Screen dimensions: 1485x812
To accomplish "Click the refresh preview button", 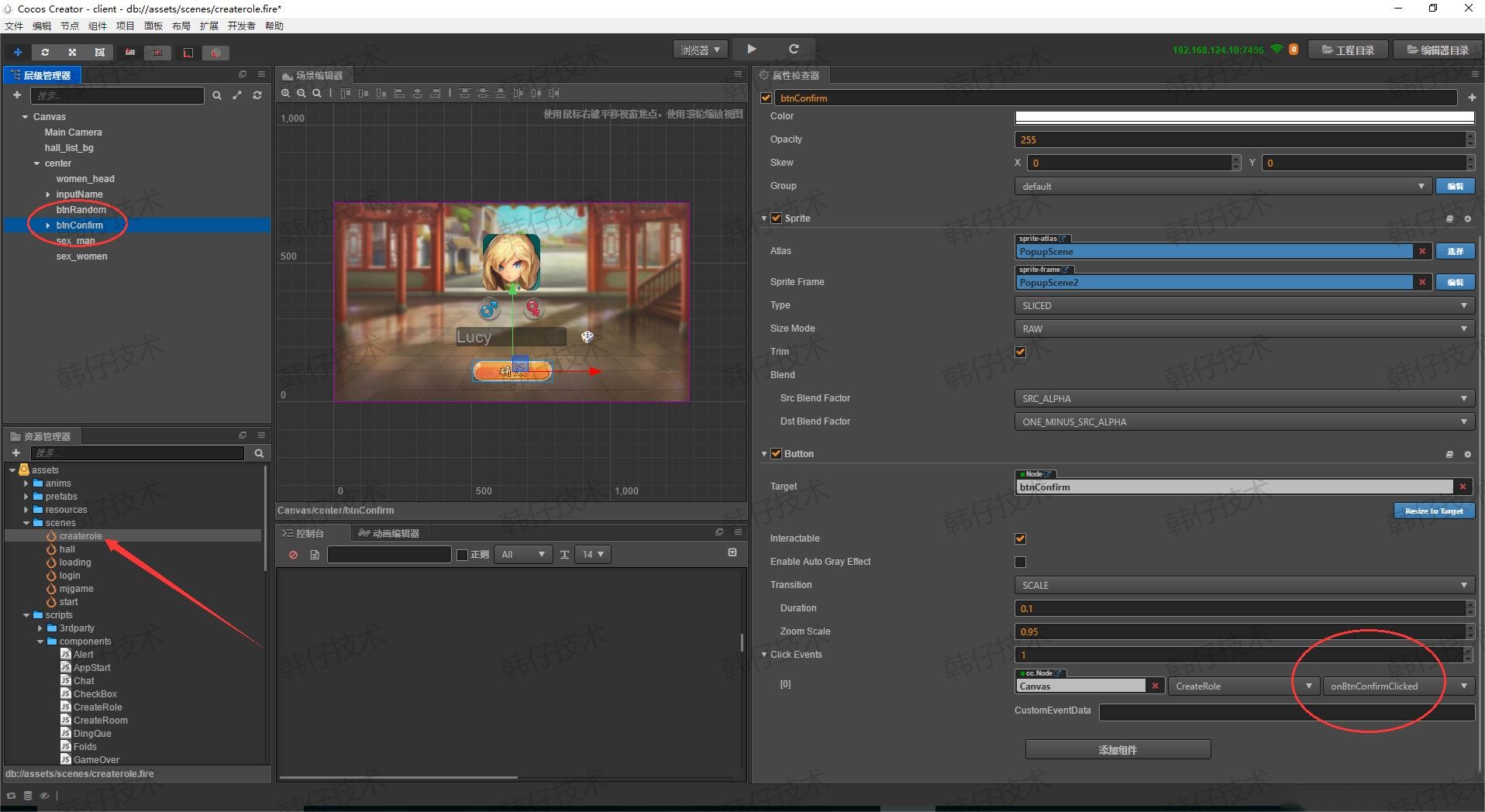I will point(794,49).
